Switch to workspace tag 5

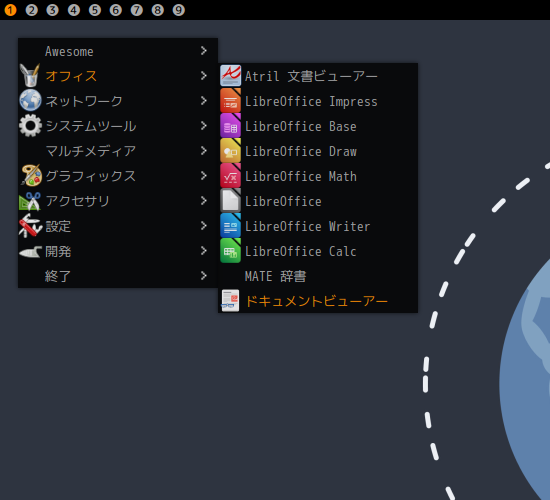pos(95,10)
